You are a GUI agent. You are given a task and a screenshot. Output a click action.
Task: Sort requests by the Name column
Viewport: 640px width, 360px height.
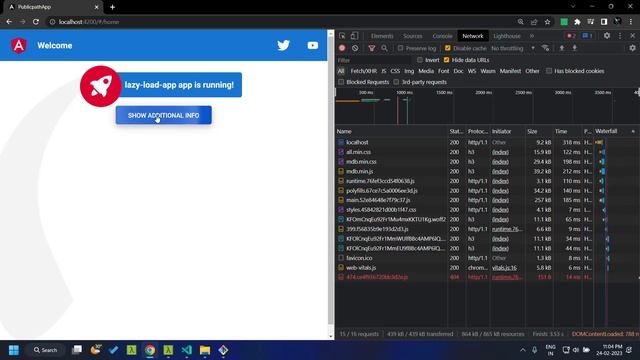pos(391,131)
